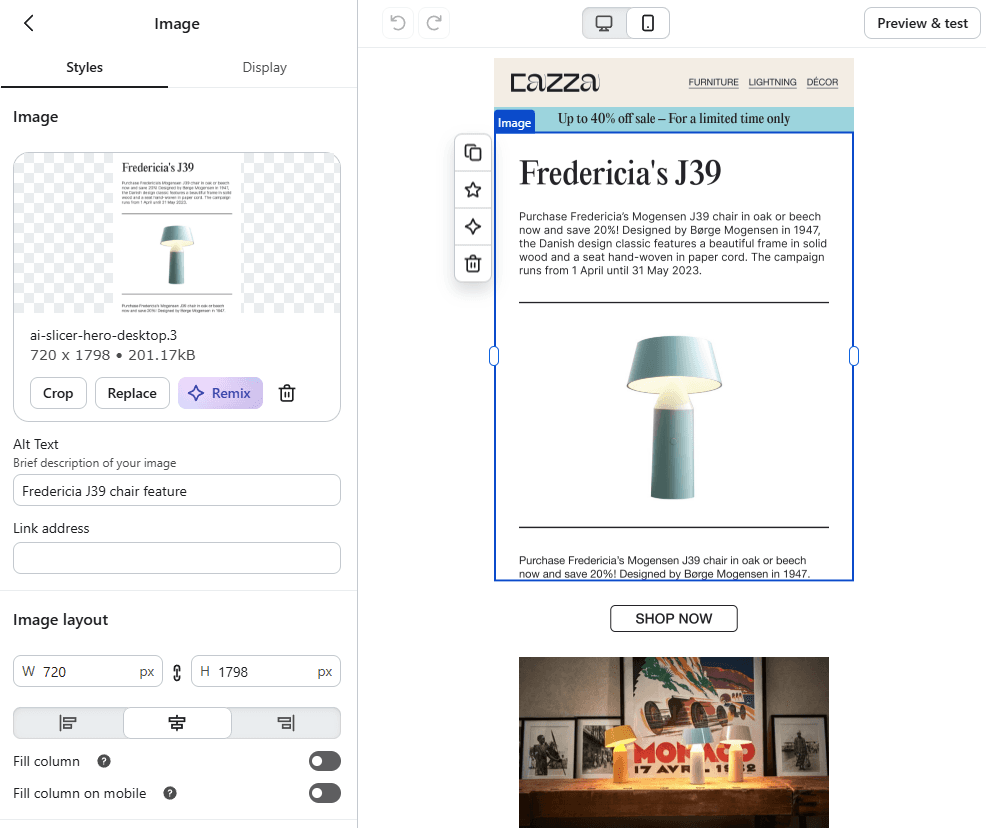986x828 pixels.
Task: Click the LIGHTNING nav link
Action: point(772,82)
